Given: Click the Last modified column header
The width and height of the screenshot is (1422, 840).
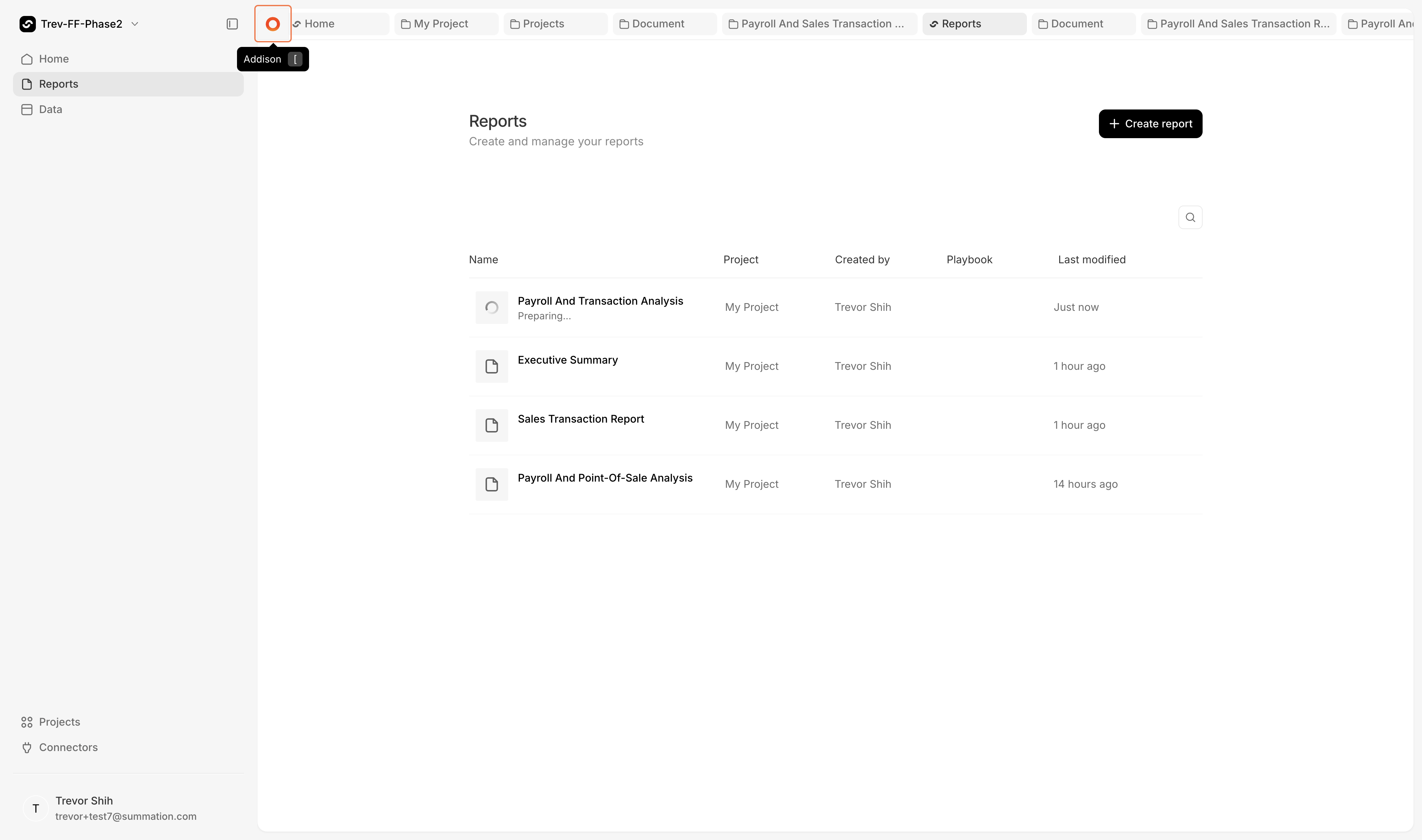Looking at the screenshot, I should (1091, 260).
